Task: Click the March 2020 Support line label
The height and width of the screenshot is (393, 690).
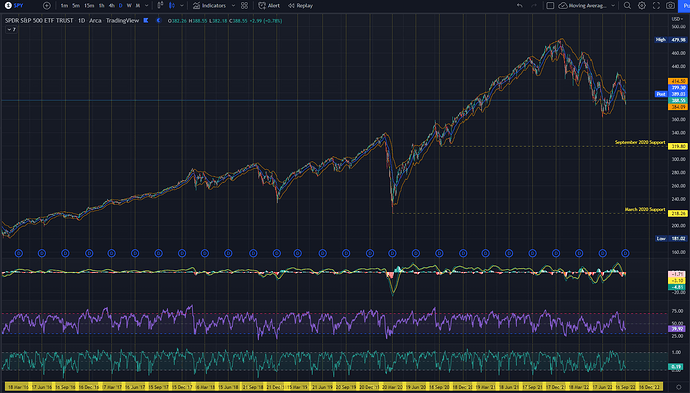Action: coord(645,209)
